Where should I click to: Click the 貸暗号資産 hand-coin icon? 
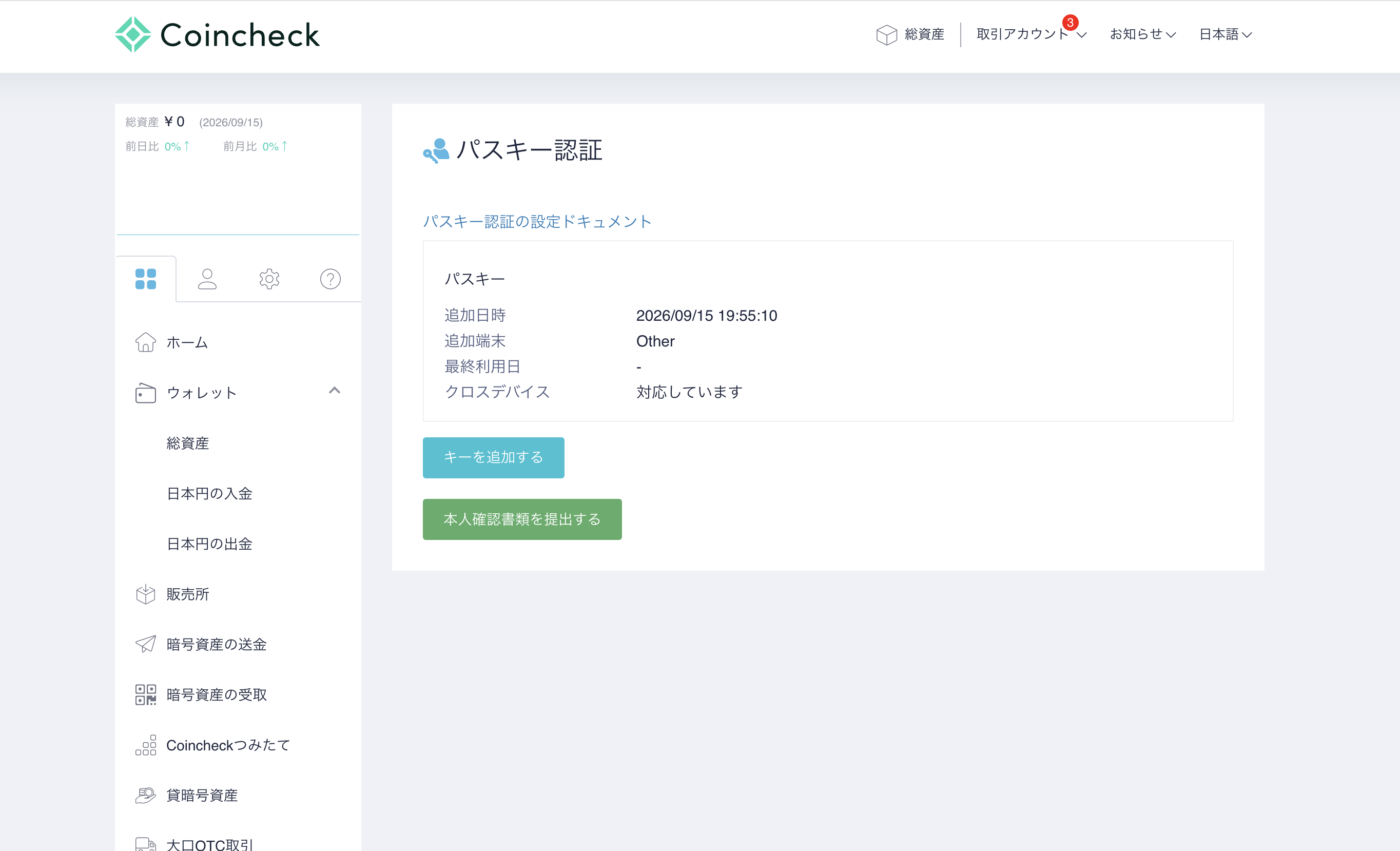(x=145, y=795)
